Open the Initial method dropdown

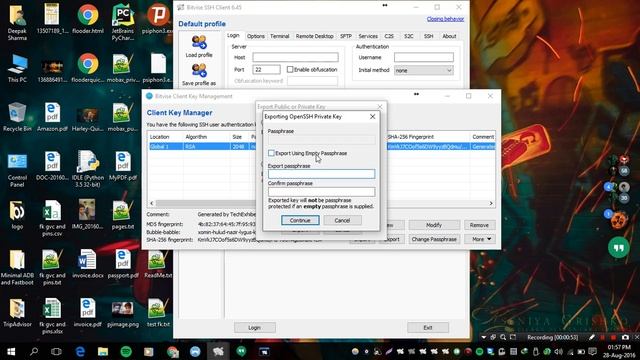[x=424, y=70]
